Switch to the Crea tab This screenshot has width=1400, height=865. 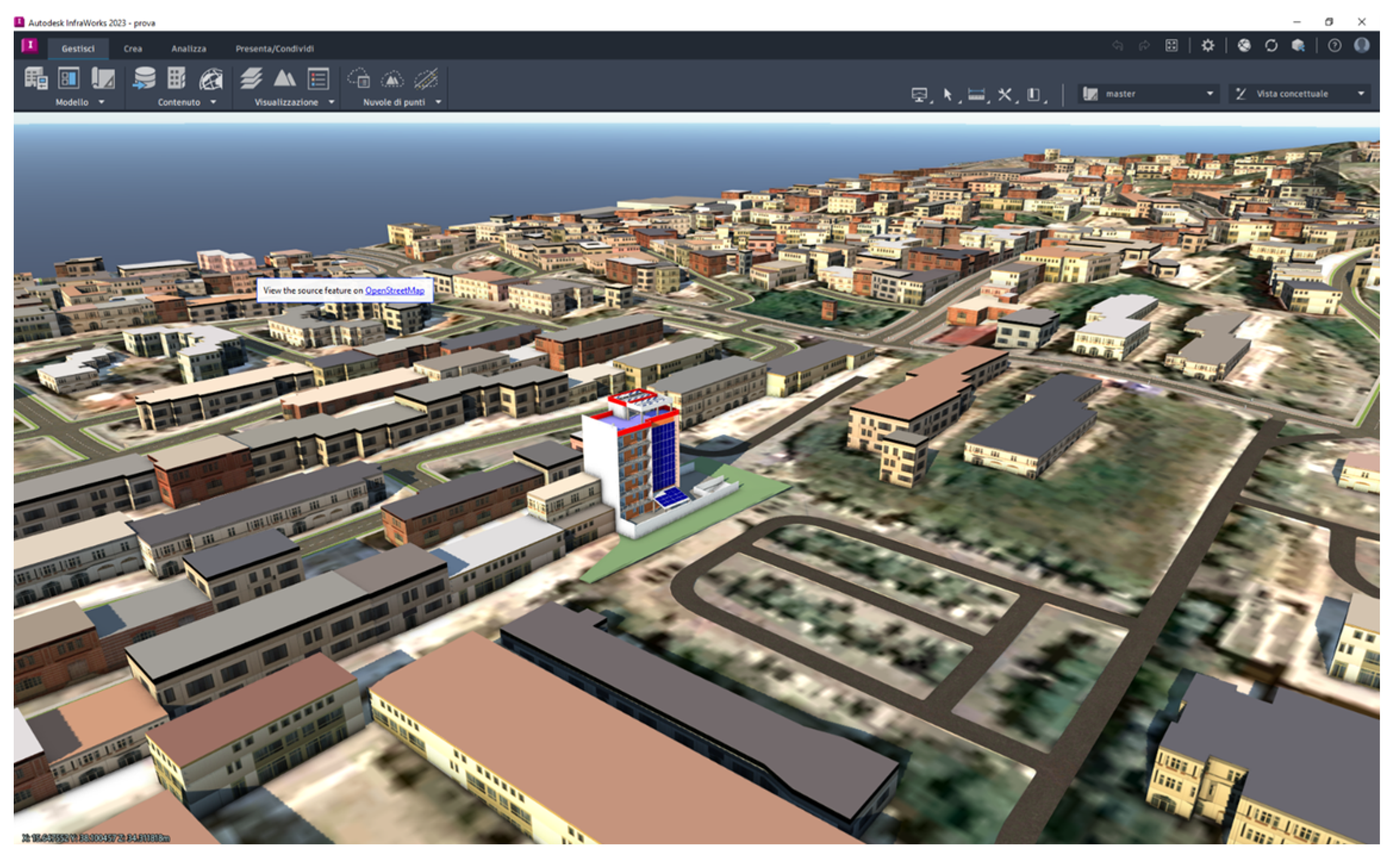(133, 49)
